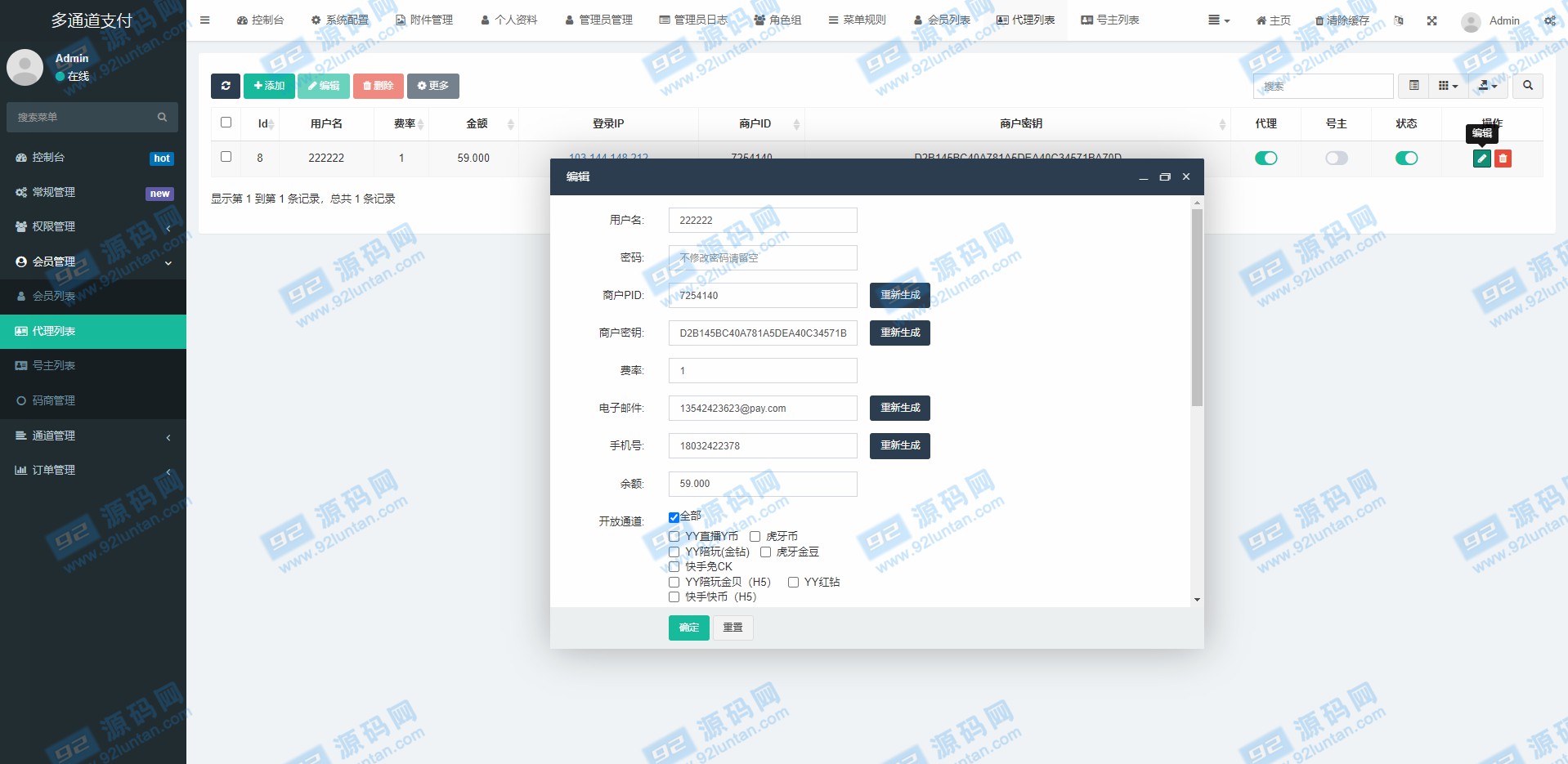
Task: Click the fullscreen expand icon in top bar
Action: click(1431, 20)
